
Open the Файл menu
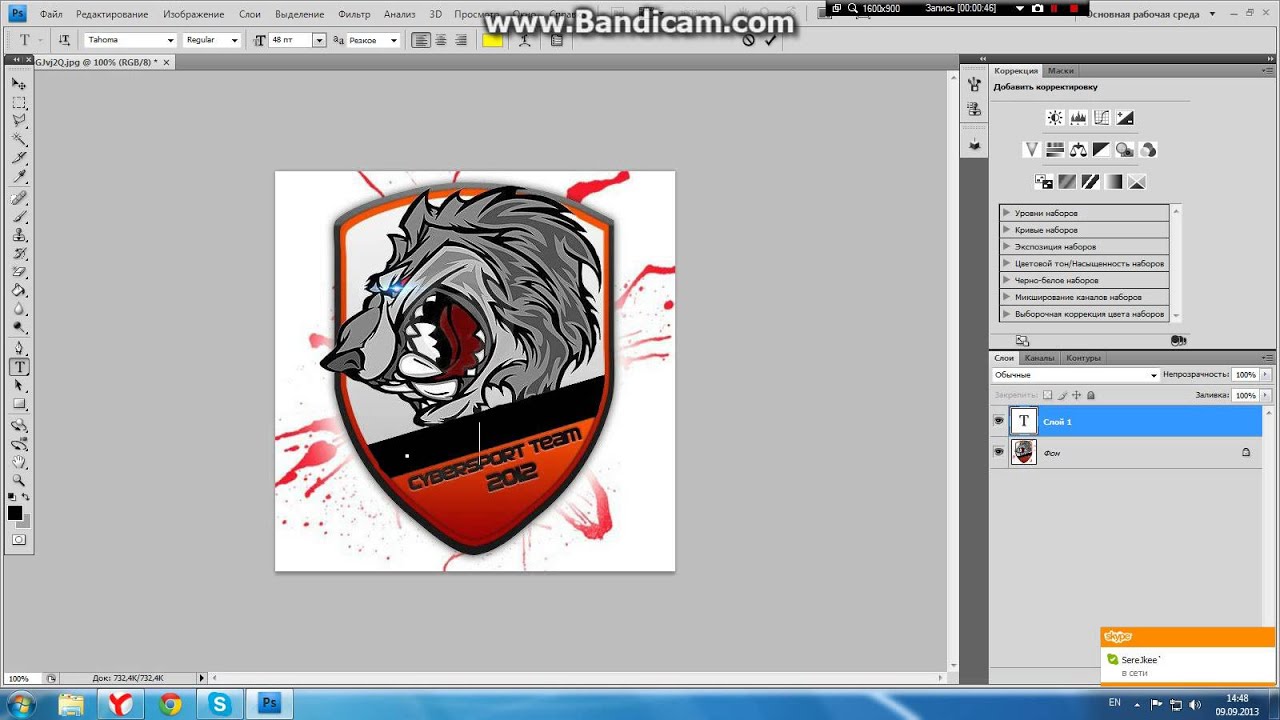click(x=51, y=14)
